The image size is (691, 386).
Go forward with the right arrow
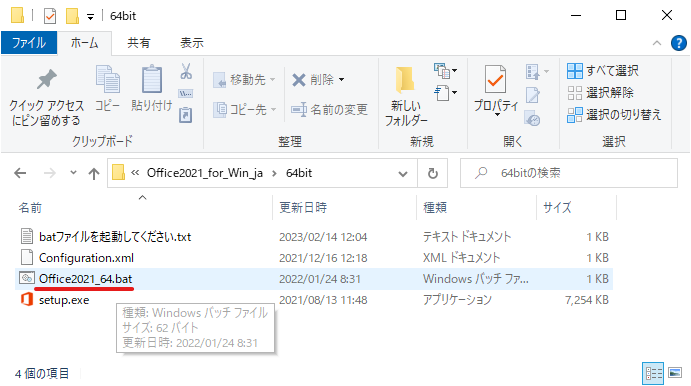(50, 173)
